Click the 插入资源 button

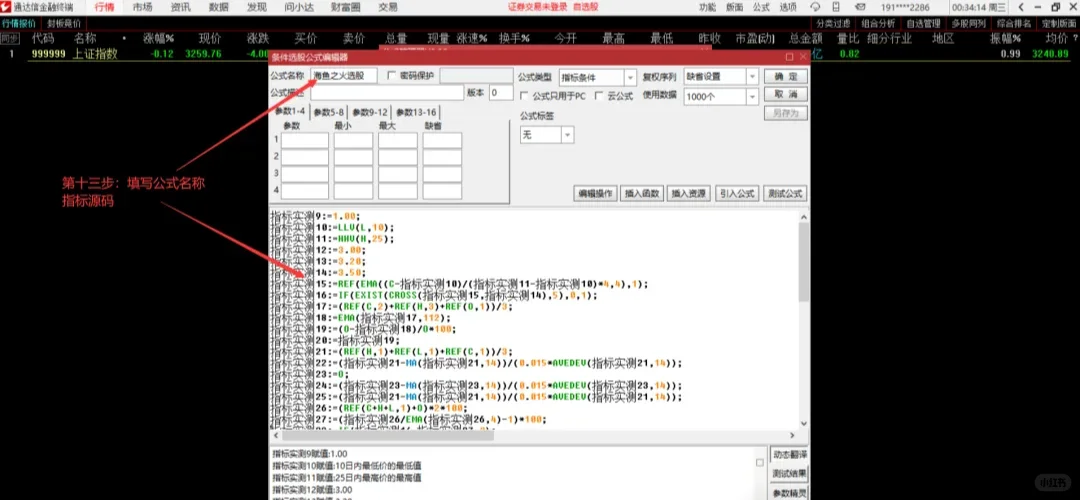click(x=689, y=194)
